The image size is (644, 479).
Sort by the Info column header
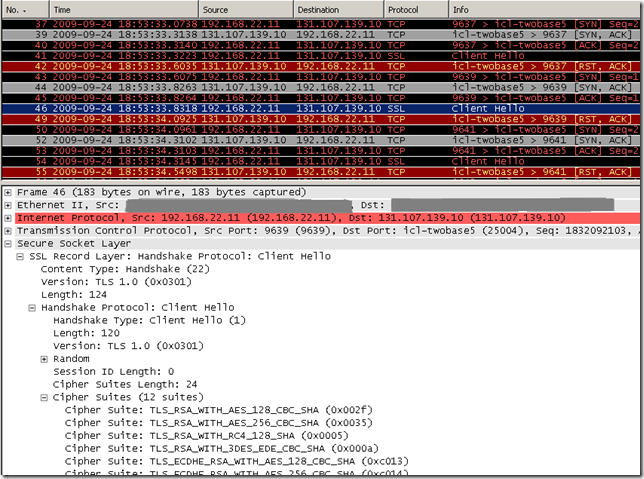coord(545,10)
